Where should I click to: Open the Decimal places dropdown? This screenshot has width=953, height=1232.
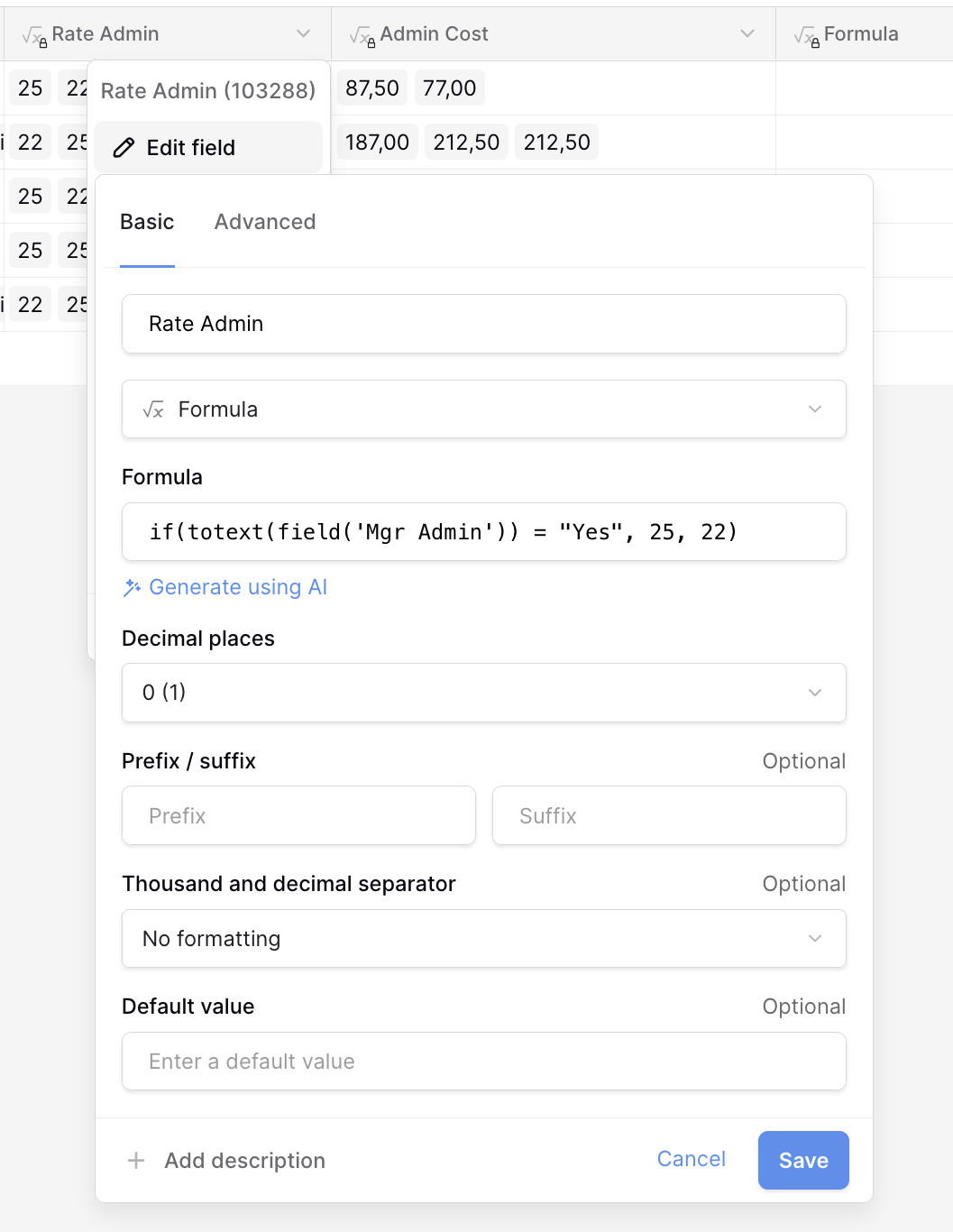483,693
